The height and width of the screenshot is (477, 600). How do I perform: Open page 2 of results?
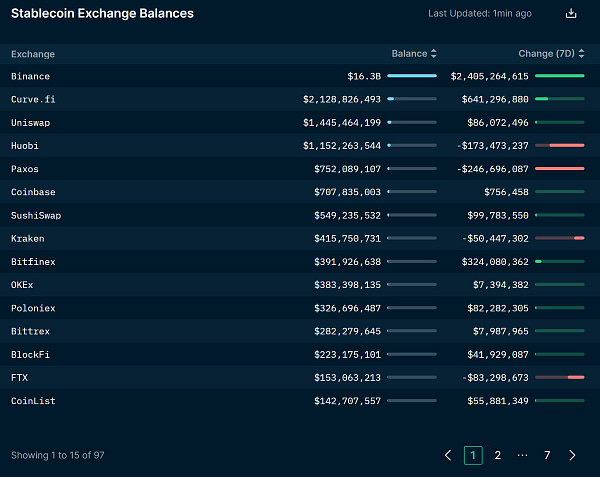click(497, 455)
